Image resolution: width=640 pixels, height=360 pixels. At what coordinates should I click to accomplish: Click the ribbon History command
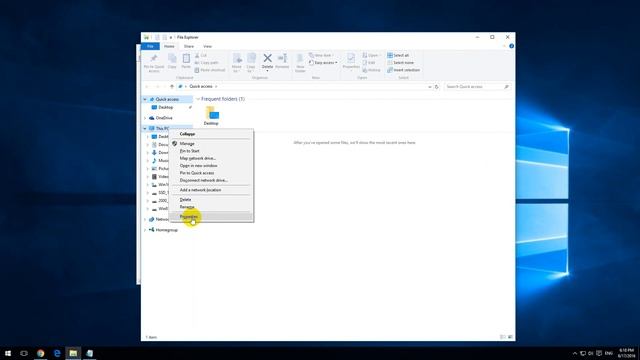point(371,70)
